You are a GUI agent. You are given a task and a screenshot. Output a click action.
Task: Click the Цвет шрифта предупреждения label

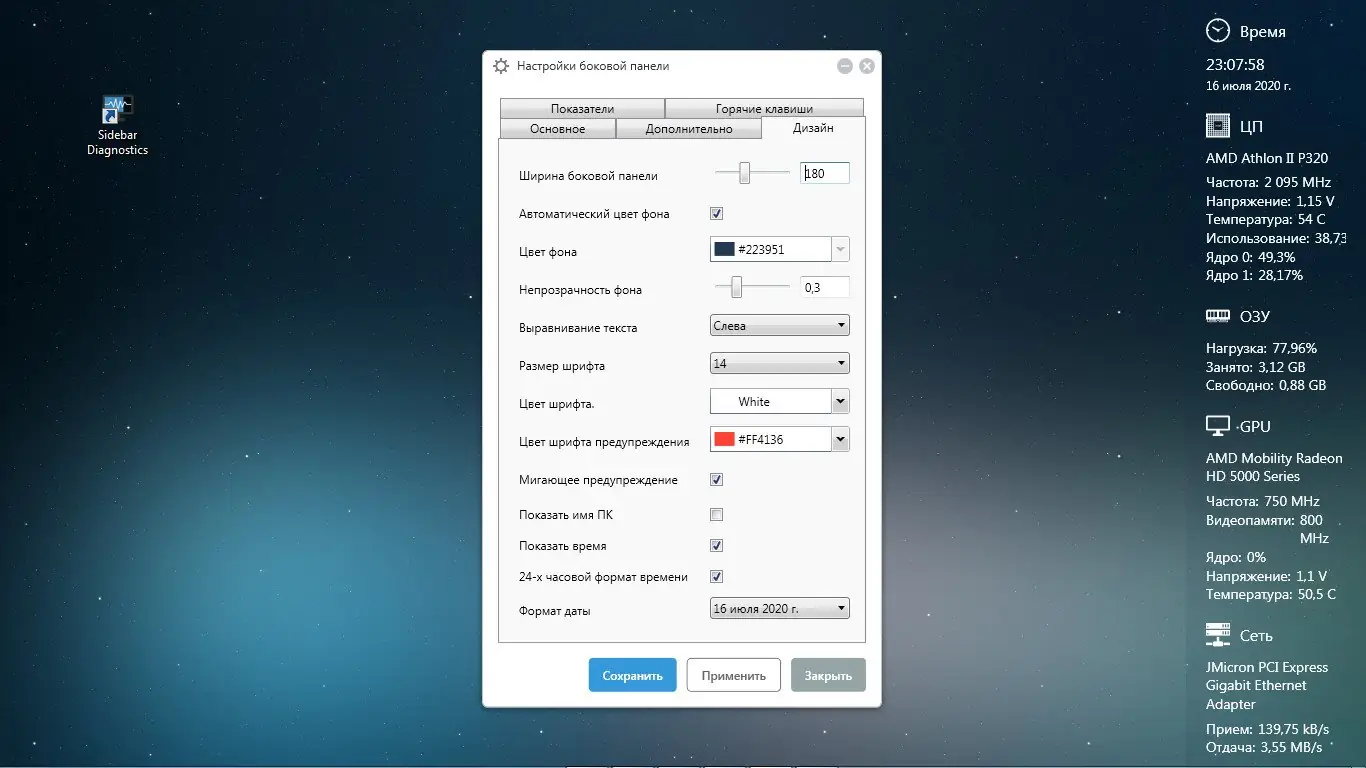pos(604,442)
